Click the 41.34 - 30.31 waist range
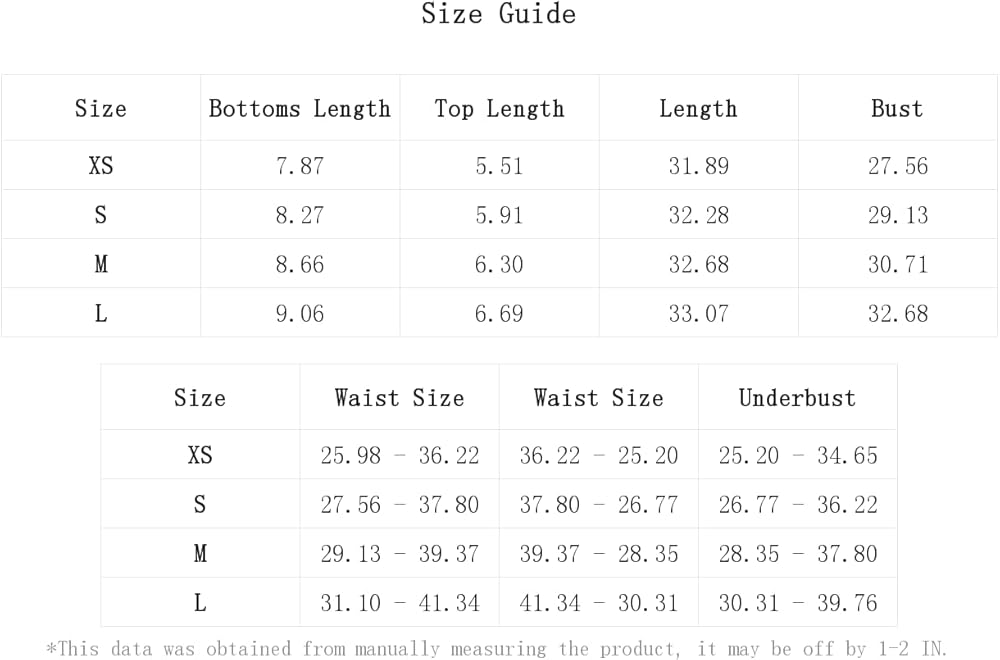The image size is (1000, 660). point(598,603)
